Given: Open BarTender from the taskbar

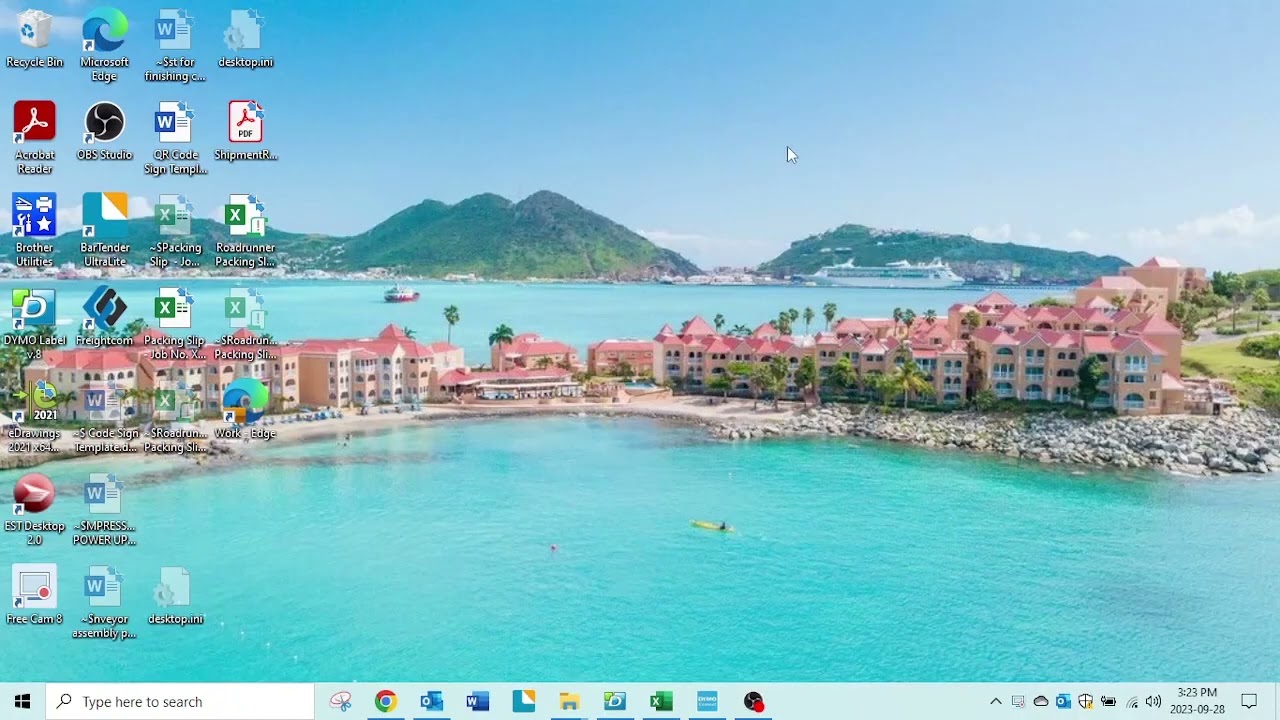Looking at the screenshot, I should [x=524, y=702].
